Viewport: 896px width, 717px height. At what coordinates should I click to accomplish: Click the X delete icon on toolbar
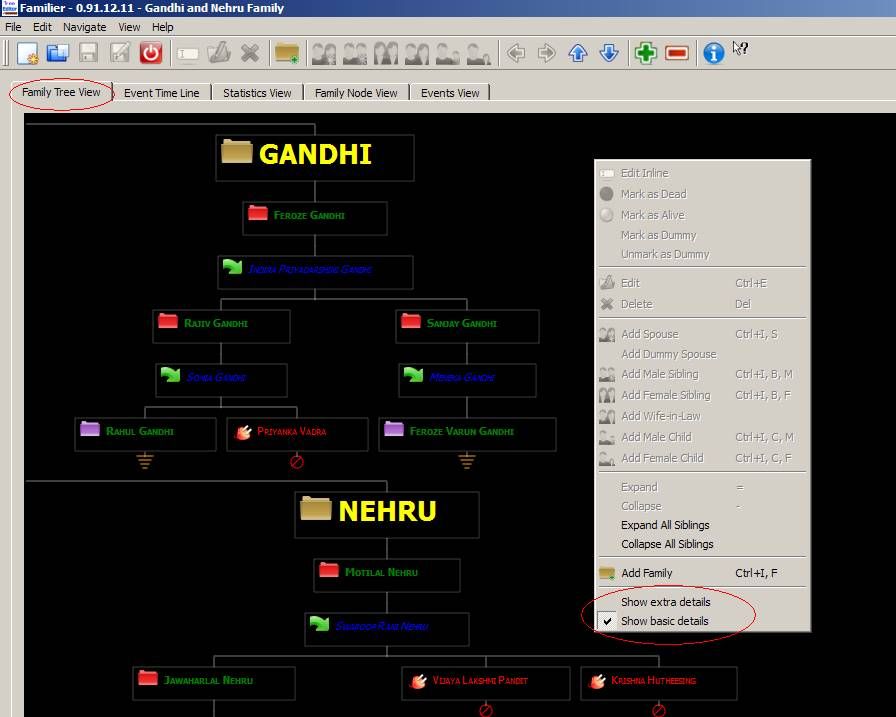(249, 53)
